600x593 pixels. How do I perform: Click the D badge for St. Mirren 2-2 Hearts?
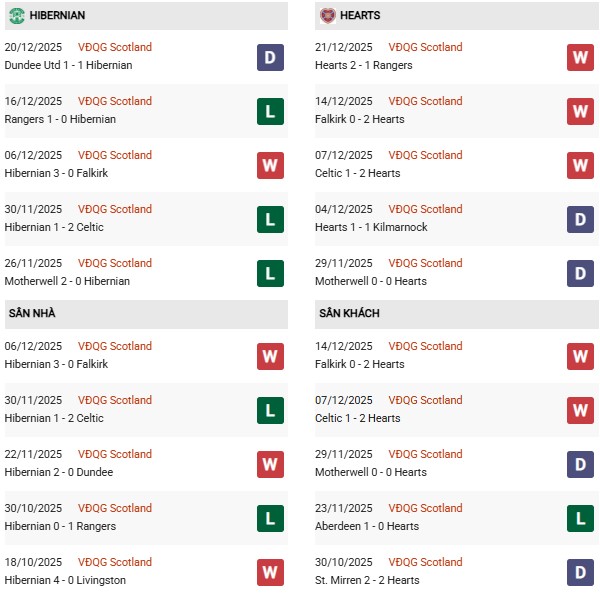click(580, 572)
